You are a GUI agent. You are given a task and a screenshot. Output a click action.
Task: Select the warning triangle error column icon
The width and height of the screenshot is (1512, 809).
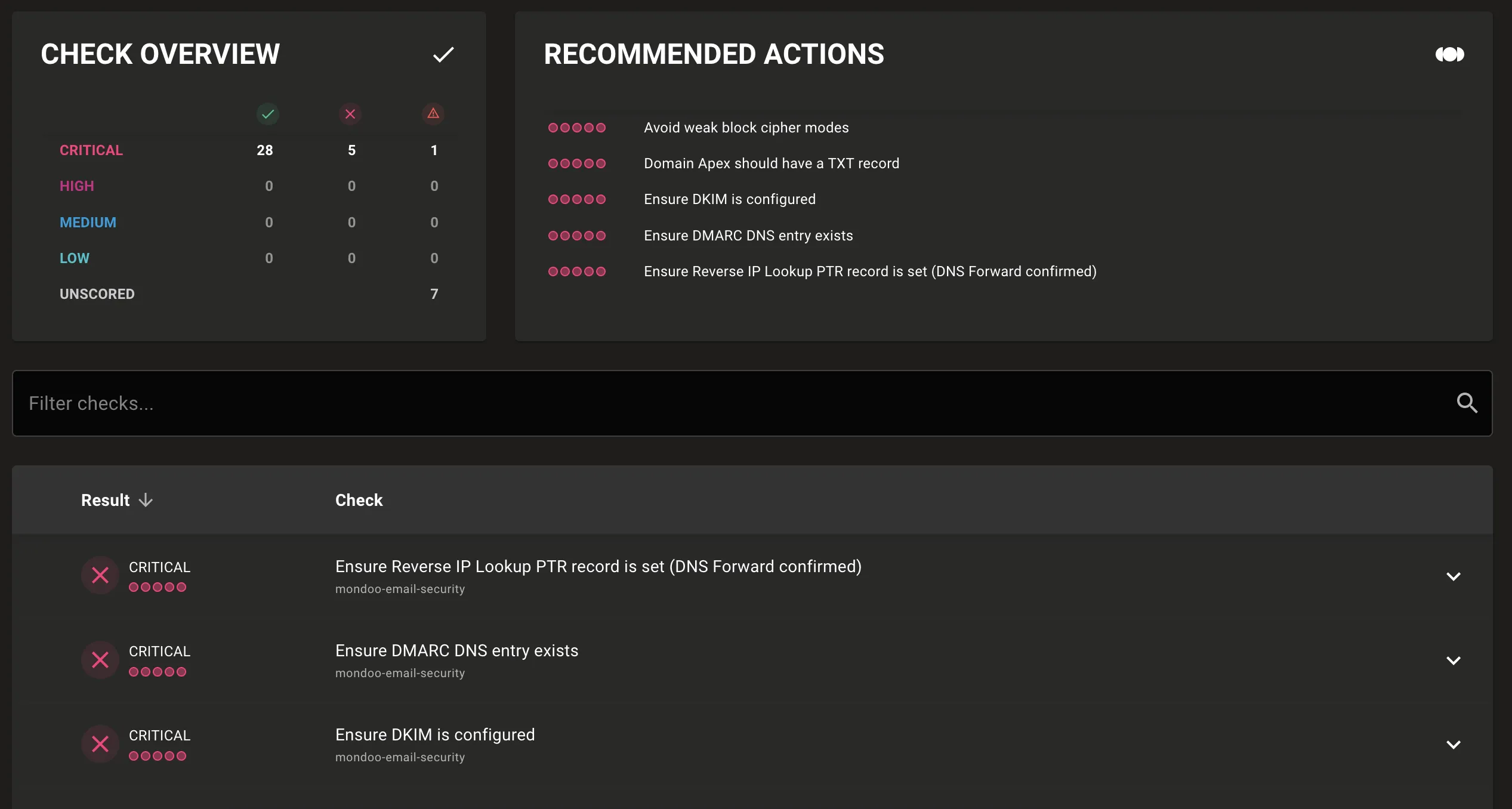click(433, 114)
